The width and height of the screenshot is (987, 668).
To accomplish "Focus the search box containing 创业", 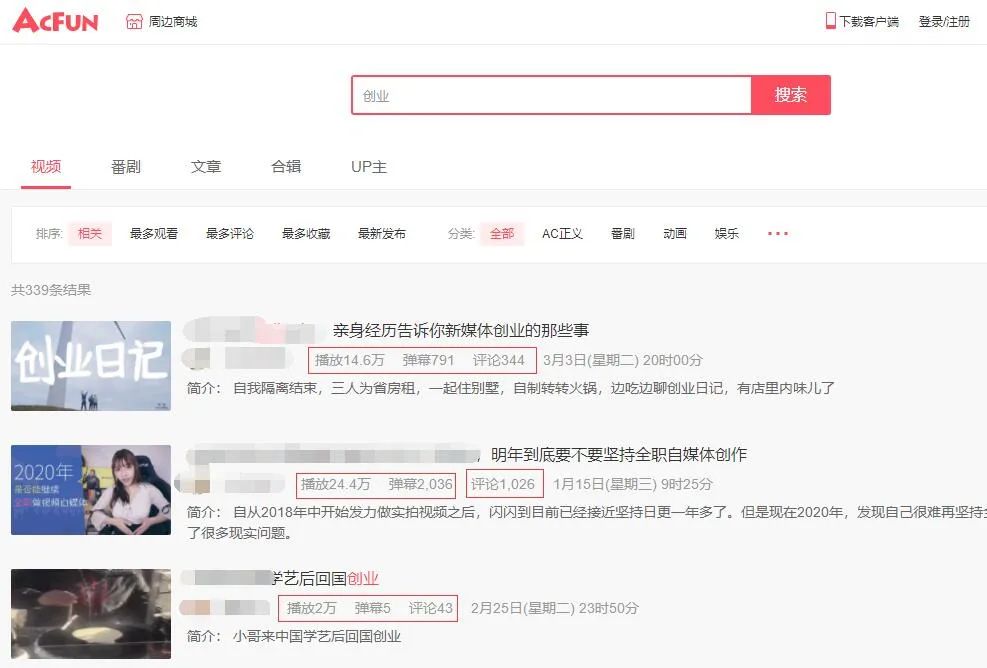I will click(x=550, y=96).
